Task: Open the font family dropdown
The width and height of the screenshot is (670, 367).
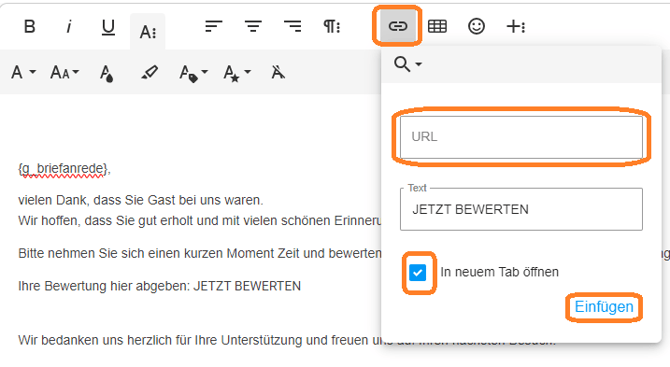Action: (23, 72)
